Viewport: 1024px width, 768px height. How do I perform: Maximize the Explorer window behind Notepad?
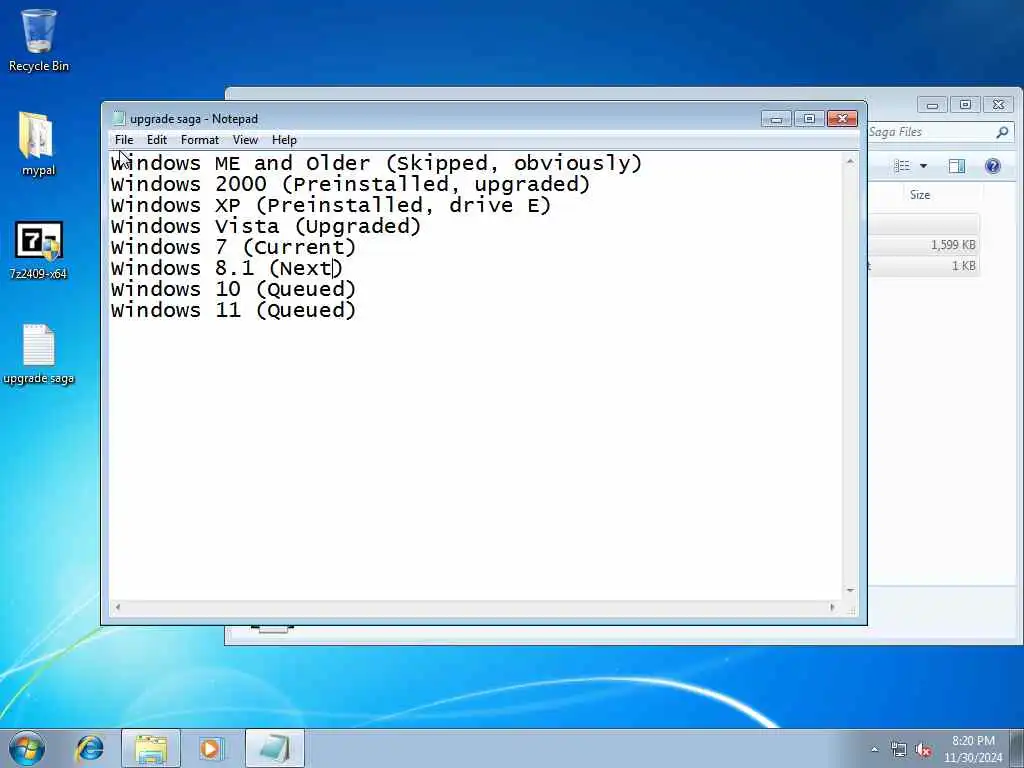965,104
